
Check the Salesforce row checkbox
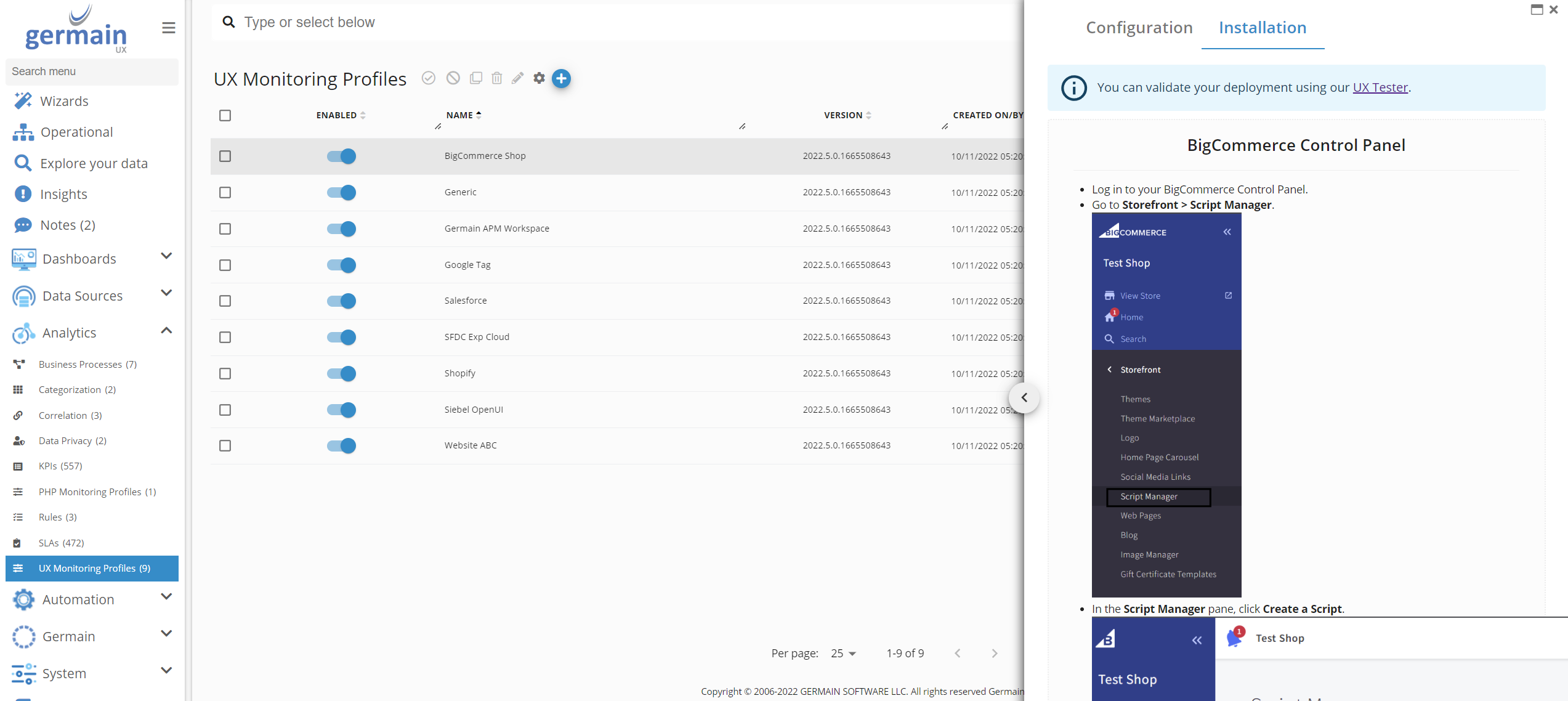coord(225,301)
